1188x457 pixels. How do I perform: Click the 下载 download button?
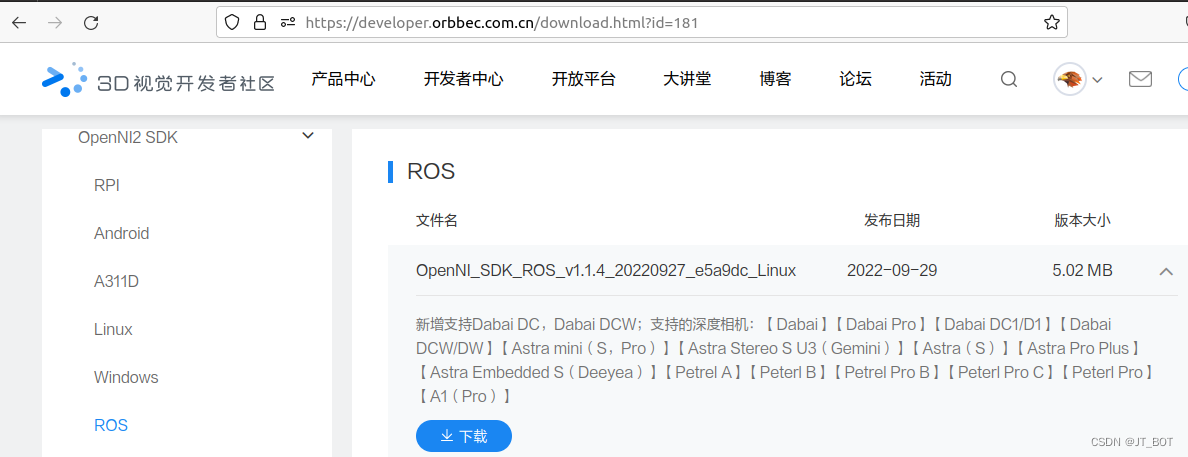point(464,436)
